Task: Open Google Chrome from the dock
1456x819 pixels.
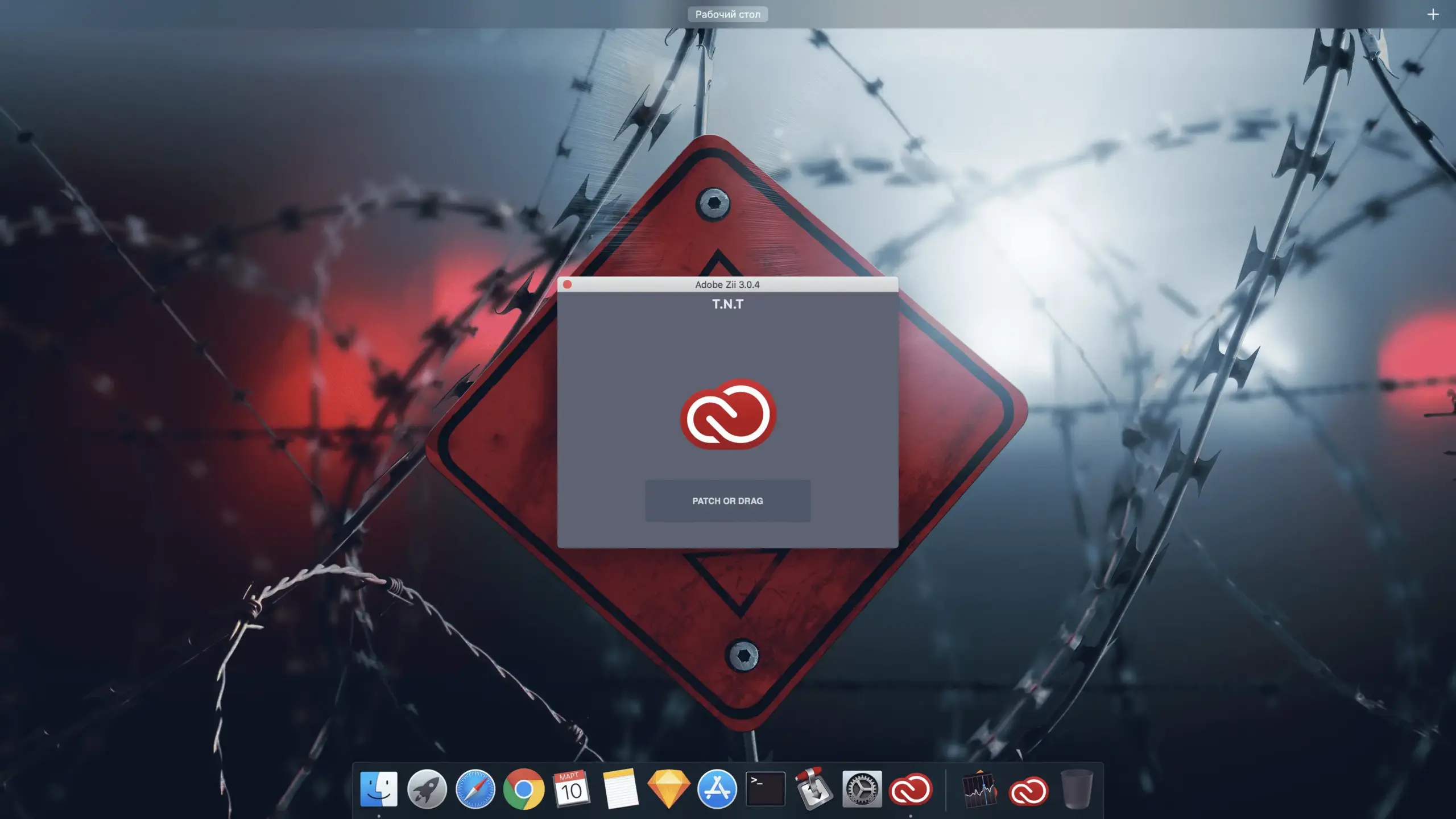Action: (523, 789)
